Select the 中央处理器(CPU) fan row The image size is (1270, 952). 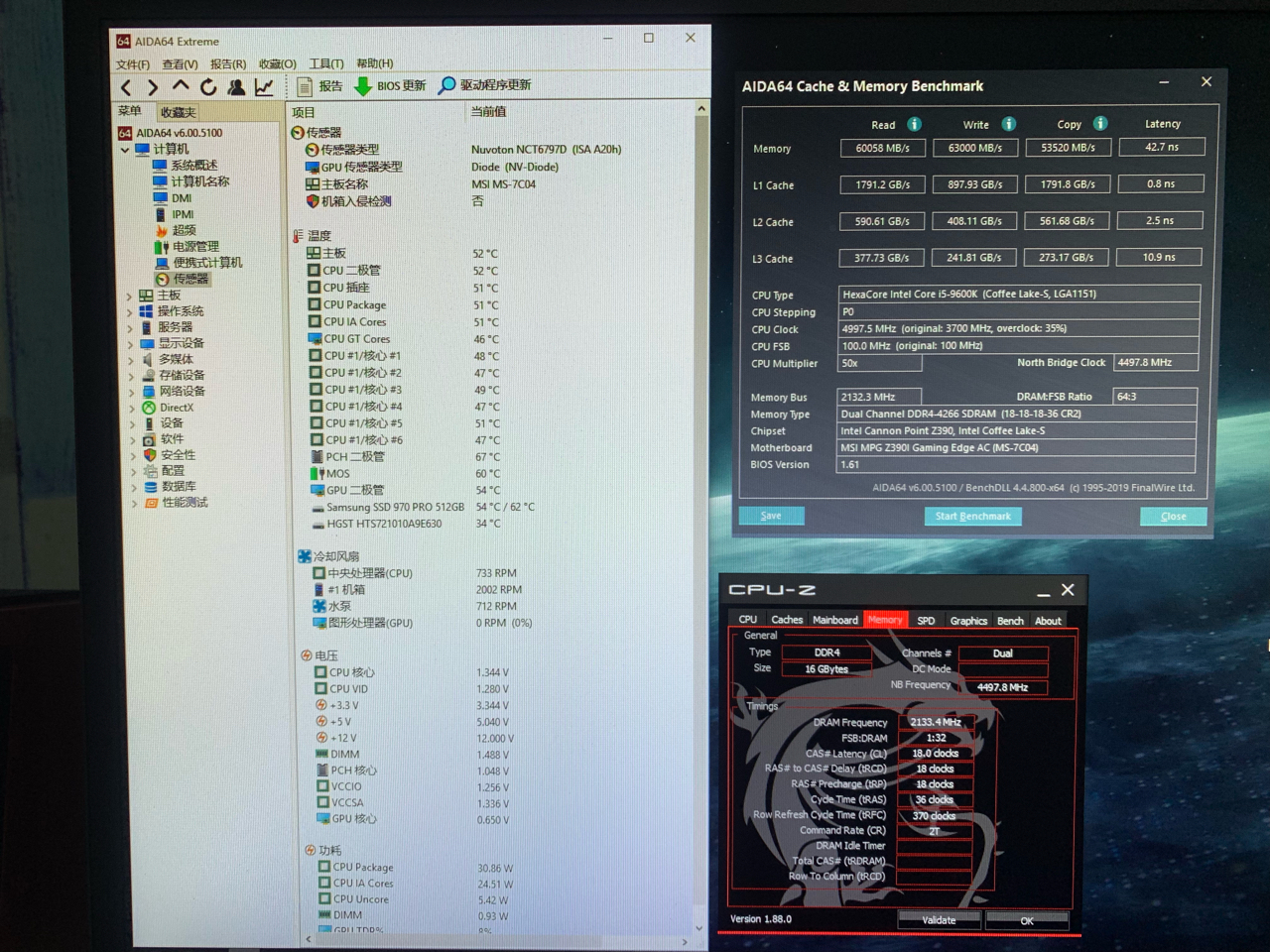tap(416, 573)
